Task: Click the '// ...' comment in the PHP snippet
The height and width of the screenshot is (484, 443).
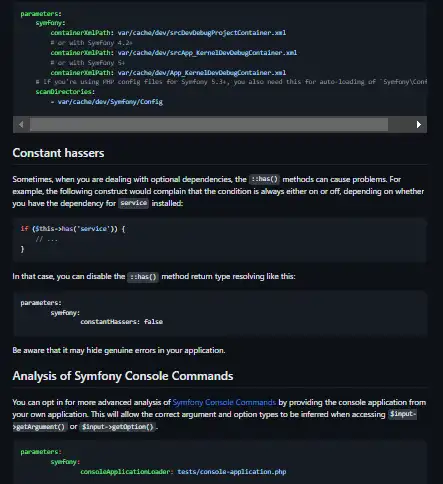Action: tap(47, 239)
